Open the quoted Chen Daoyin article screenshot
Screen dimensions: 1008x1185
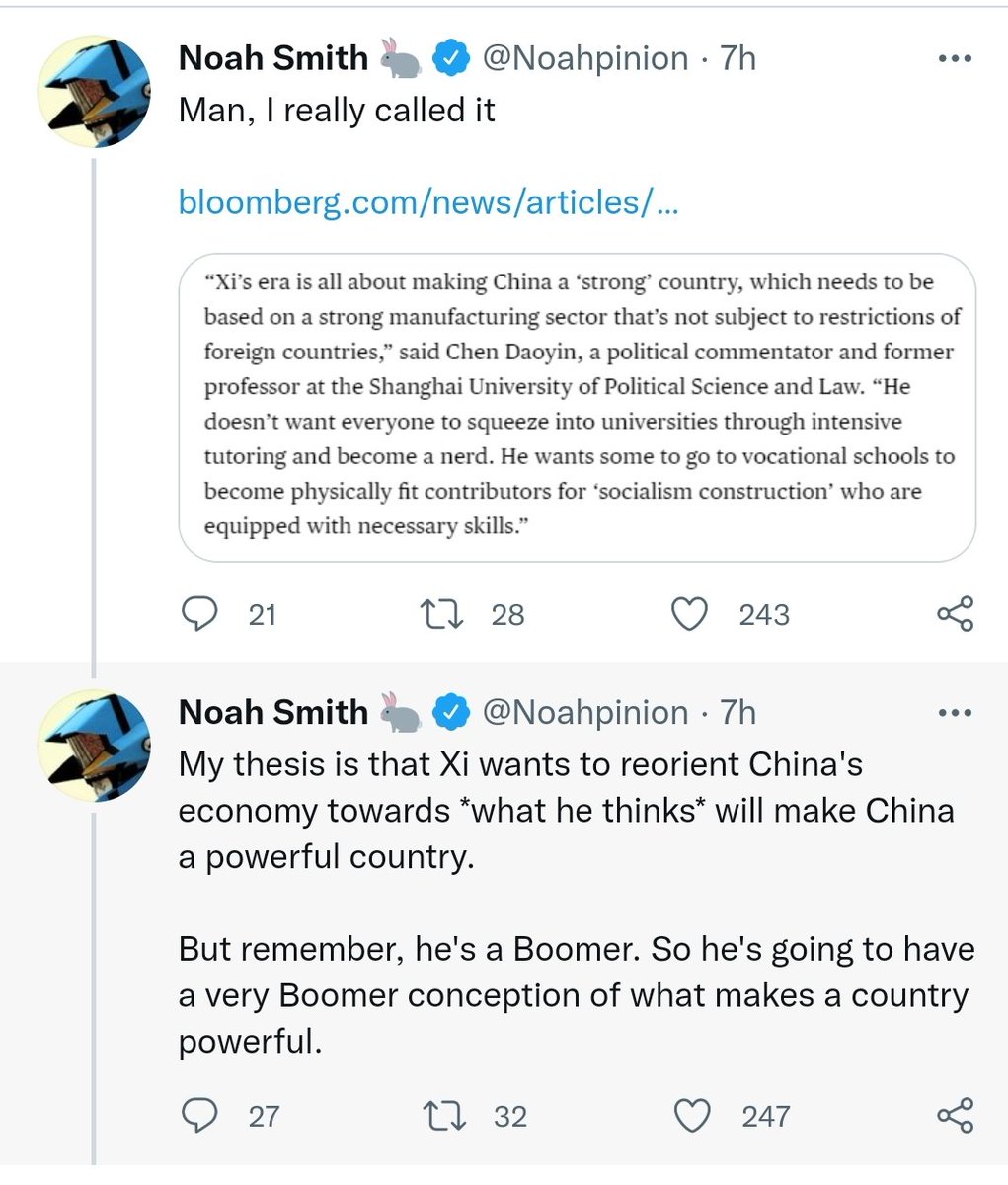(x=577, y=405)
